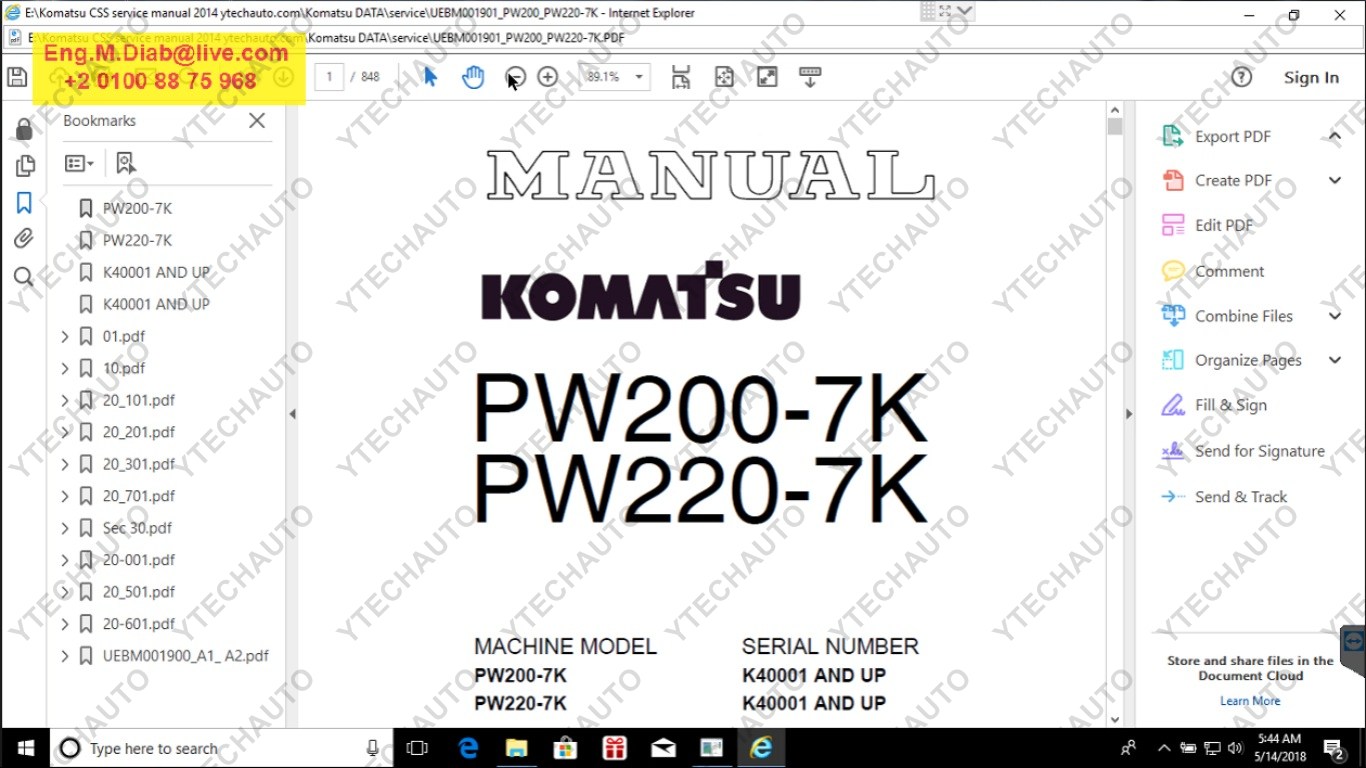Click the document scroll down arrow
The image size is (1366, 768).
coord(1115,718)
